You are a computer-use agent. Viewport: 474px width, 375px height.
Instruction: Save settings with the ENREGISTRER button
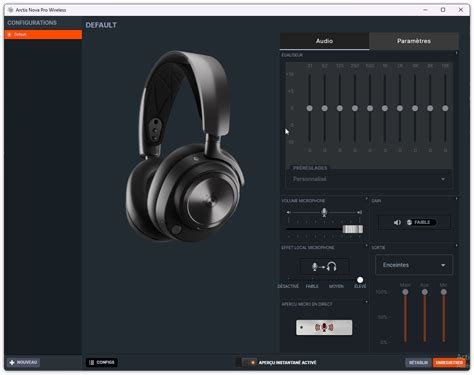pyautogui.click(x=449, y=362)
